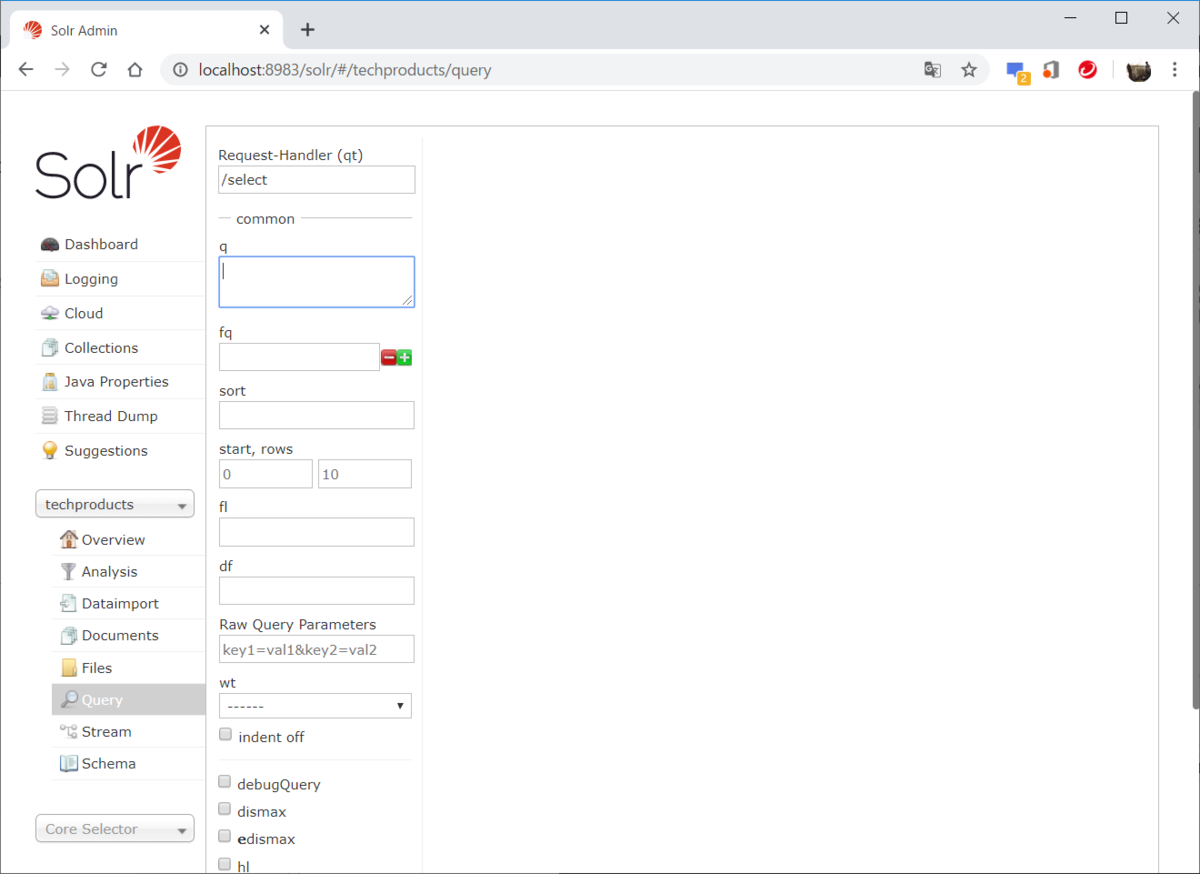Click the browser back arrow

tap(26, 70)
